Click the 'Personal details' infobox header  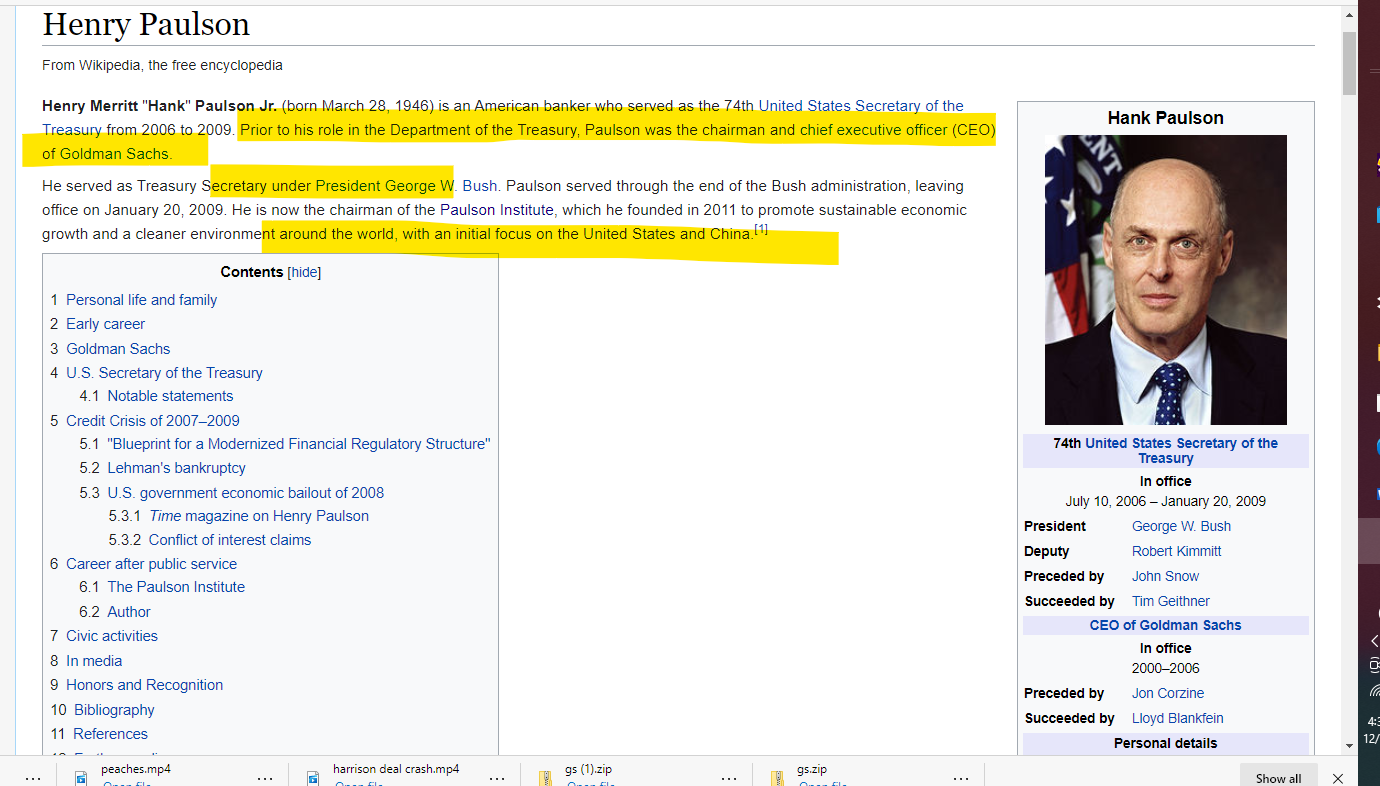pos(1165,743)
